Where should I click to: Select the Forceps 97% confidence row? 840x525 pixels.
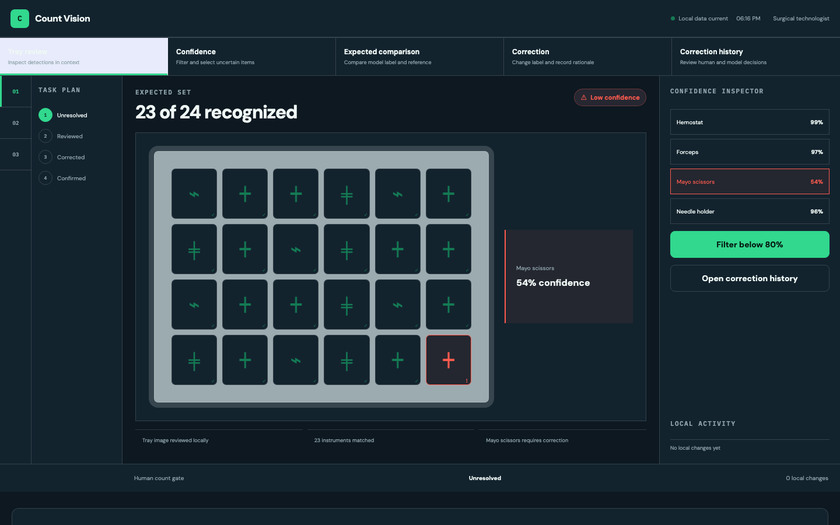pos(749,152)
